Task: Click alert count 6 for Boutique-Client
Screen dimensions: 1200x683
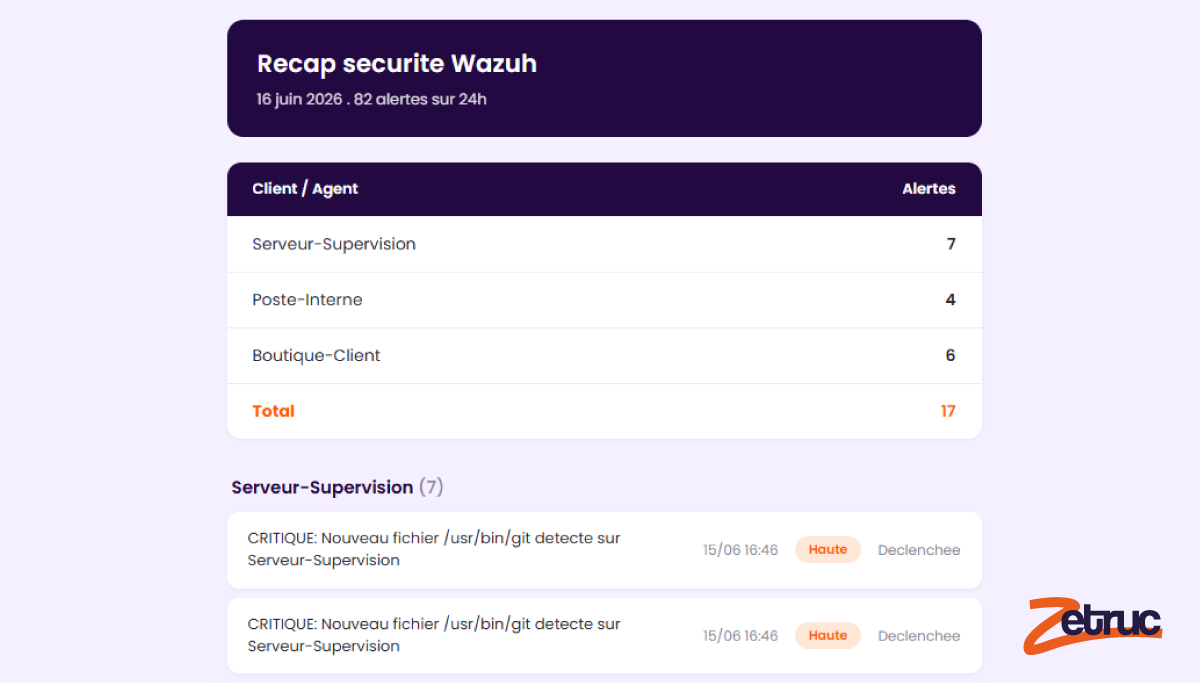Action: pos(951,356)
